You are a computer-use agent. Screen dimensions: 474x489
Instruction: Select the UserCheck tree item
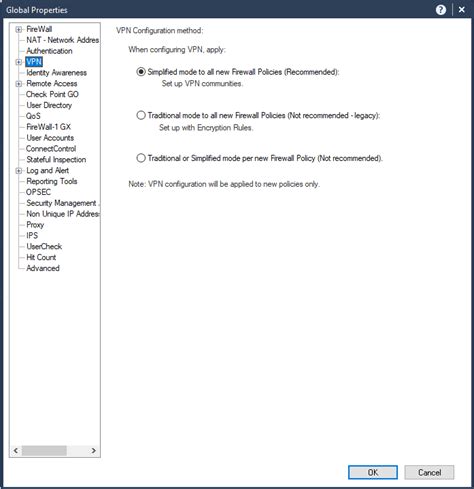coord(44,246)
